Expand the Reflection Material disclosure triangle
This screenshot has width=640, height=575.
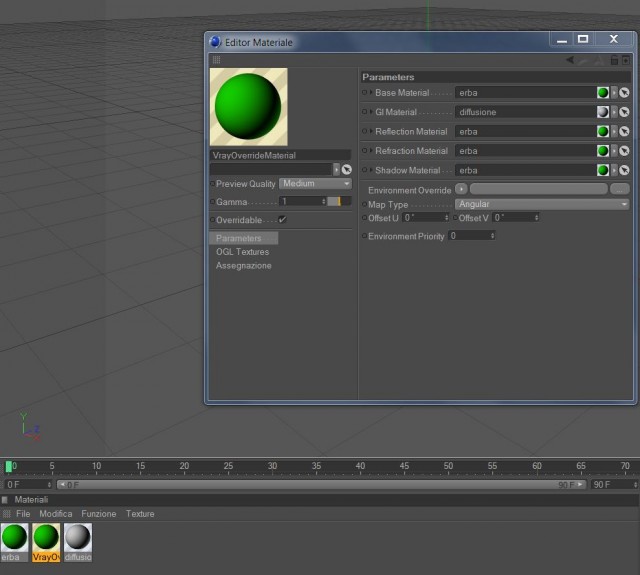point(371,131)
